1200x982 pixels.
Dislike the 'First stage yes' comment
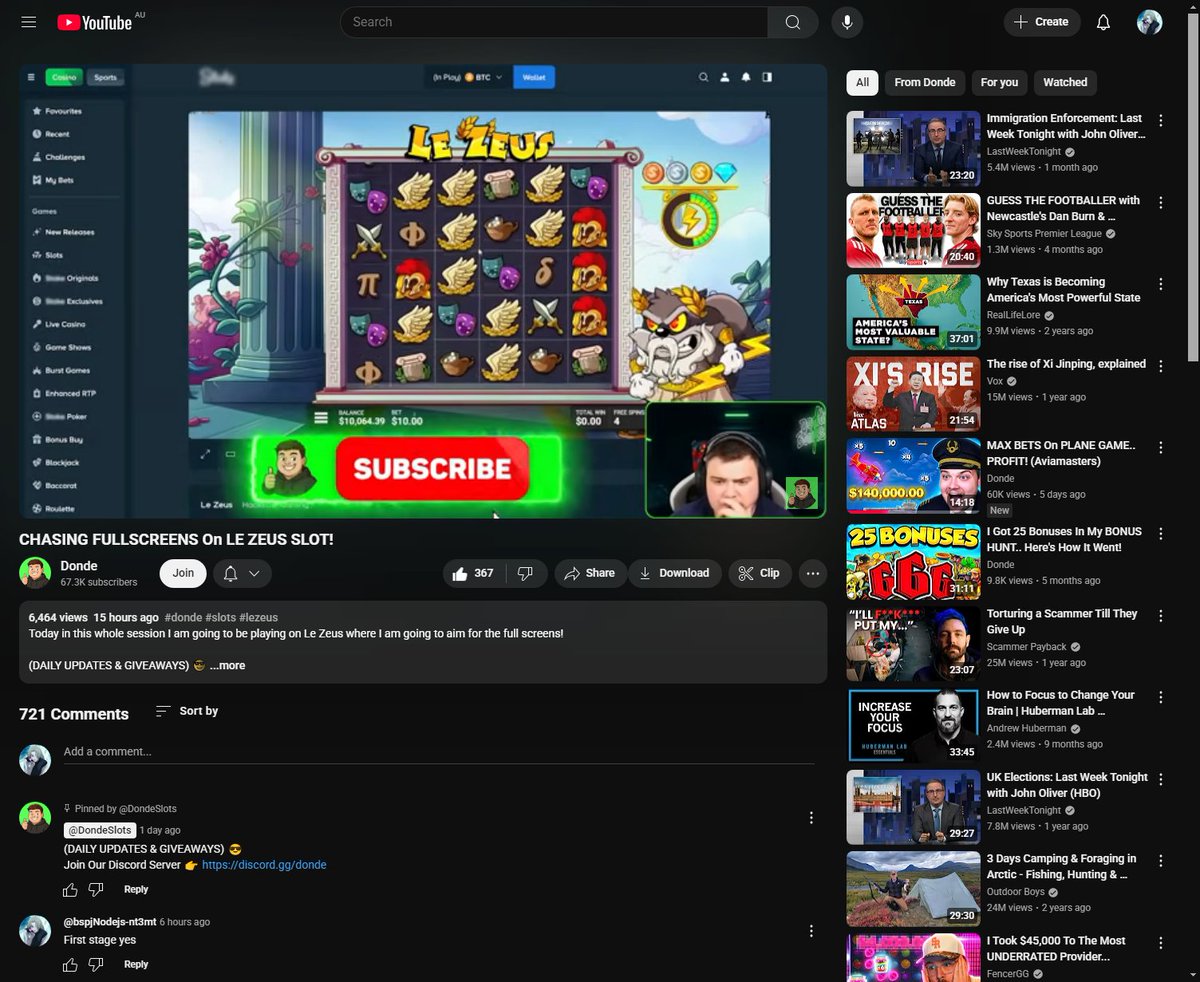96,964
